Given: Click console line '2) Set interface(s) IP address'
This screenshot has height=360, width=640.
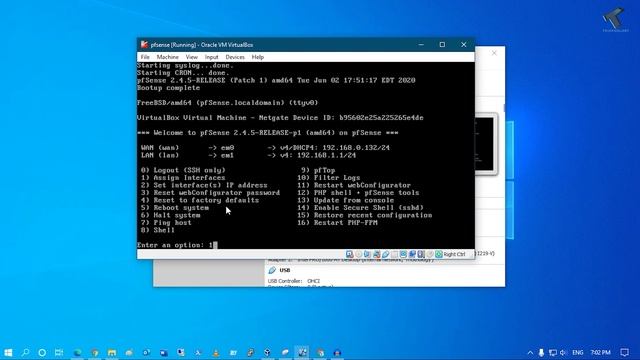Looking at the screenshot, I should tap(204, 185).
